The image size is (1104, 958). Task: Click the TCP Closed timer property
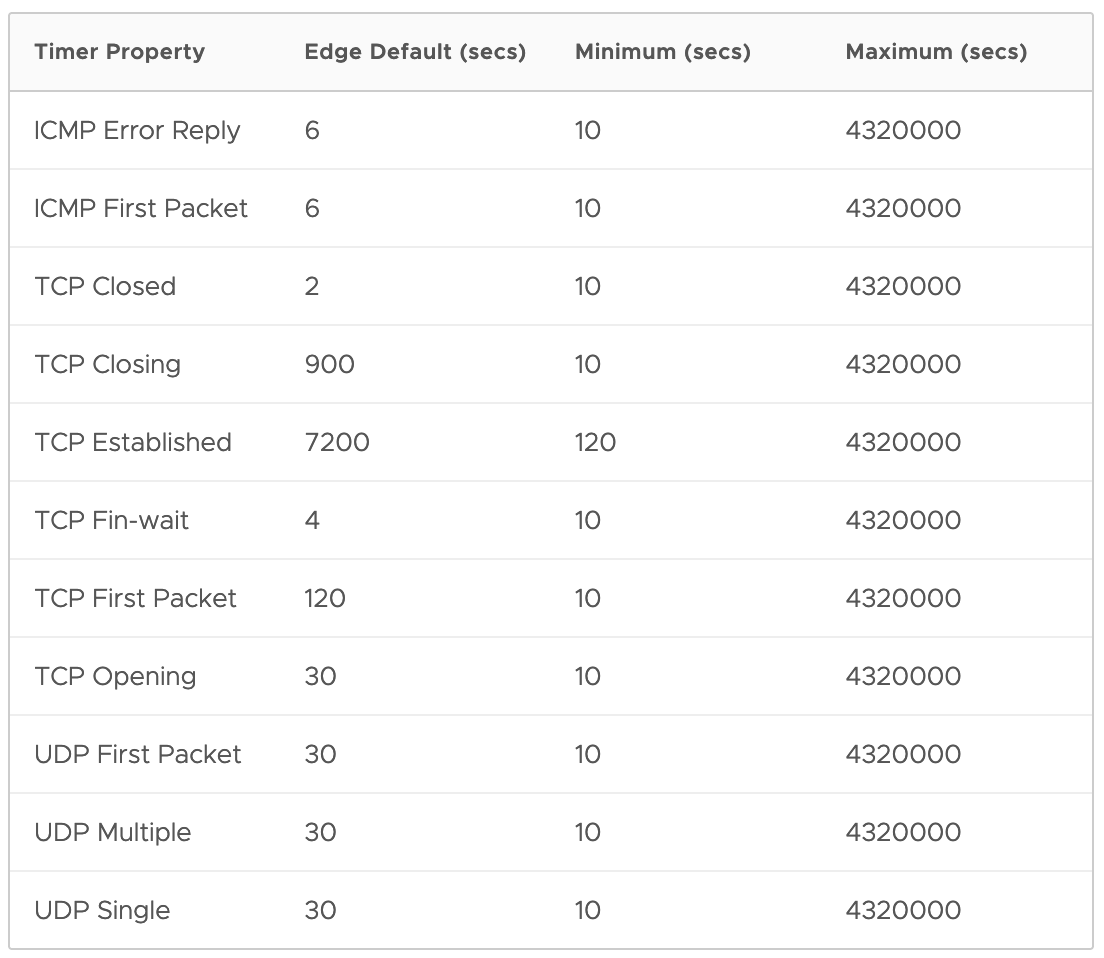pyautogui.click(x=105, y=287)
